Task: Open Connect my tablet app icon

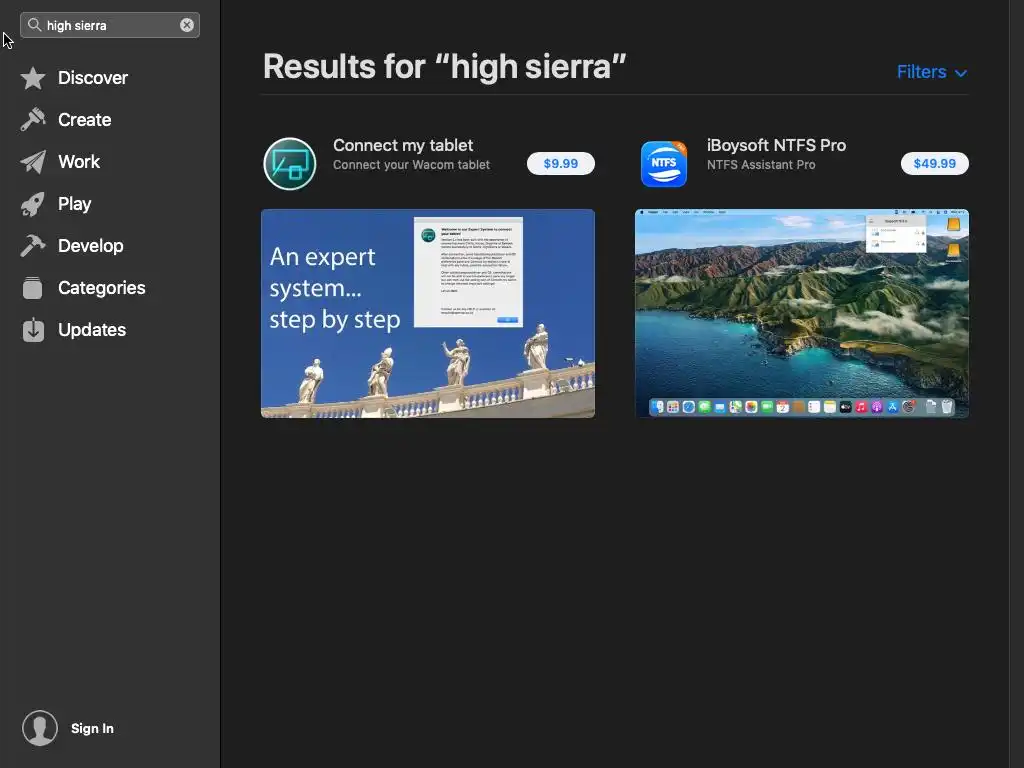Action: tap(290, 163)
